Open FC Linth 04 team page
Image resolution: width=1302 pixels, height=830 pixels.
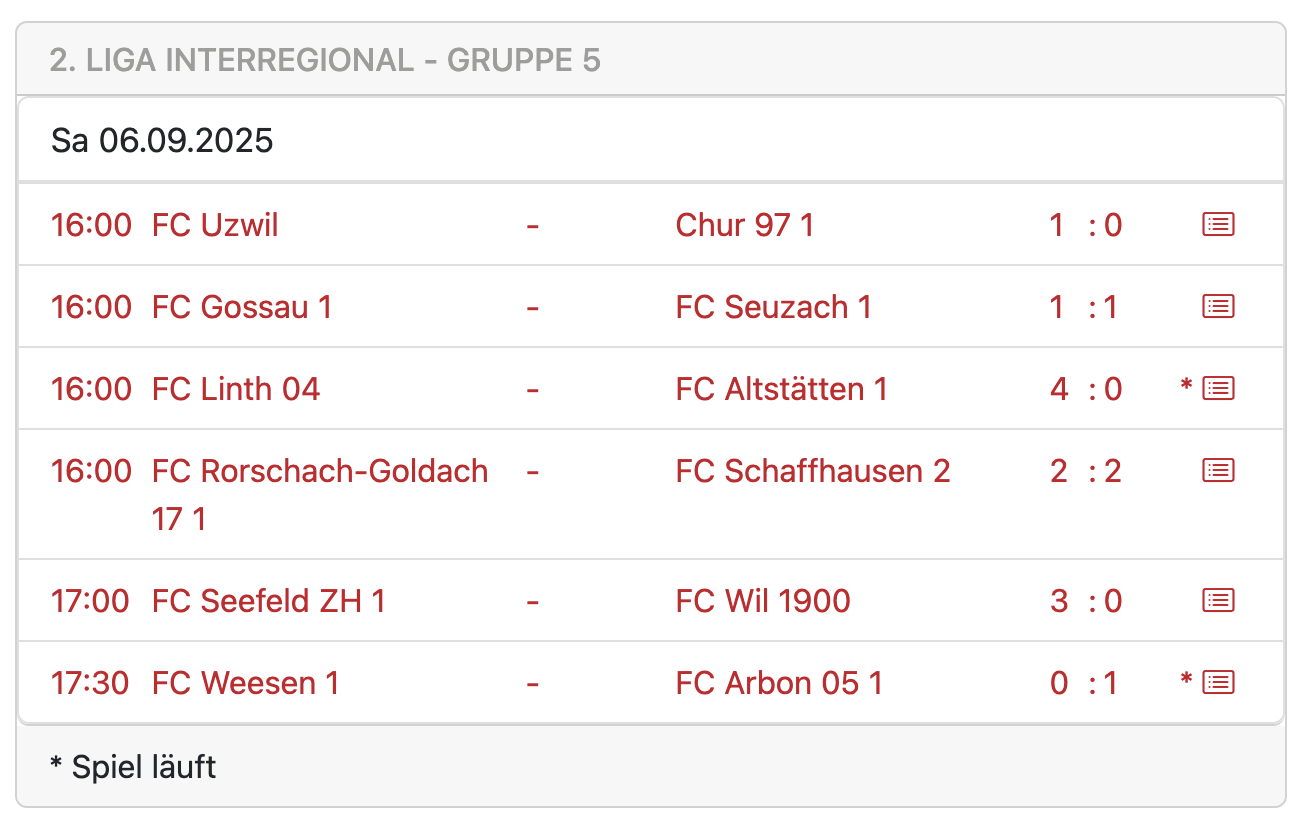pyautogui.click(x=236, y=389)
